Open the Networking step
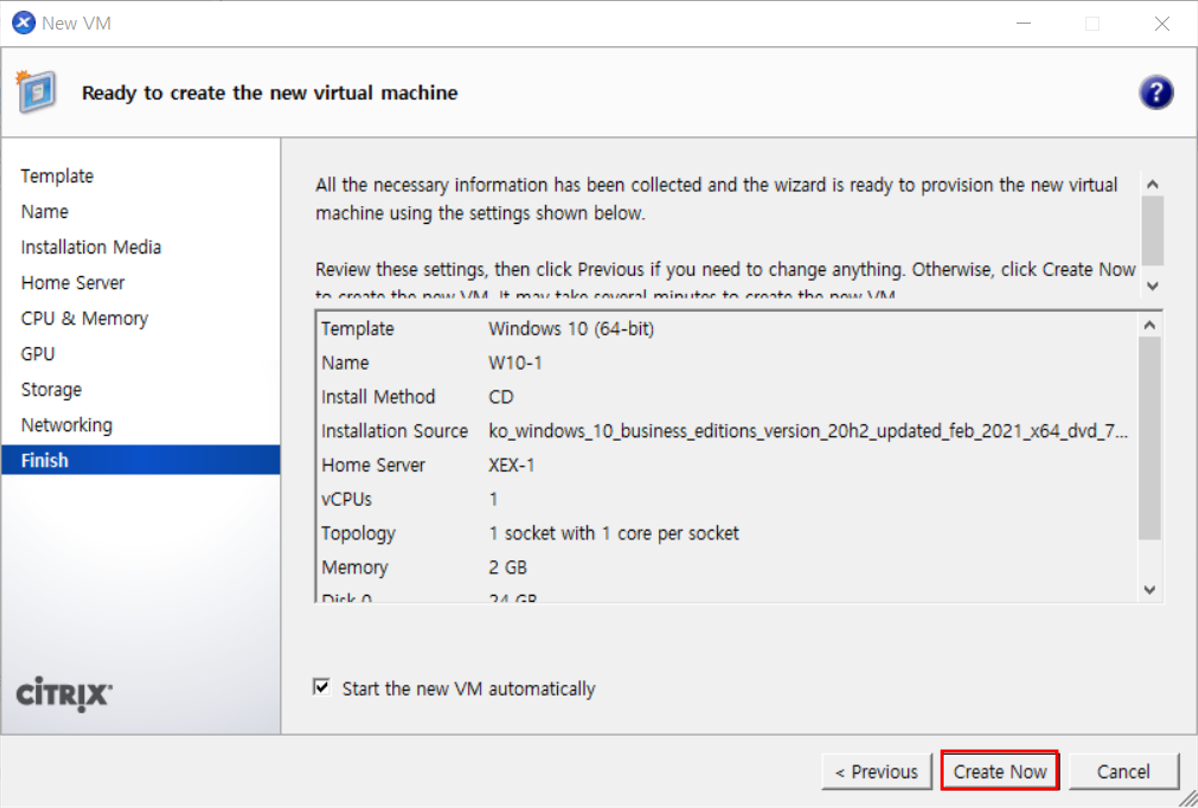The image size is (1198, 808). (66, 425)
